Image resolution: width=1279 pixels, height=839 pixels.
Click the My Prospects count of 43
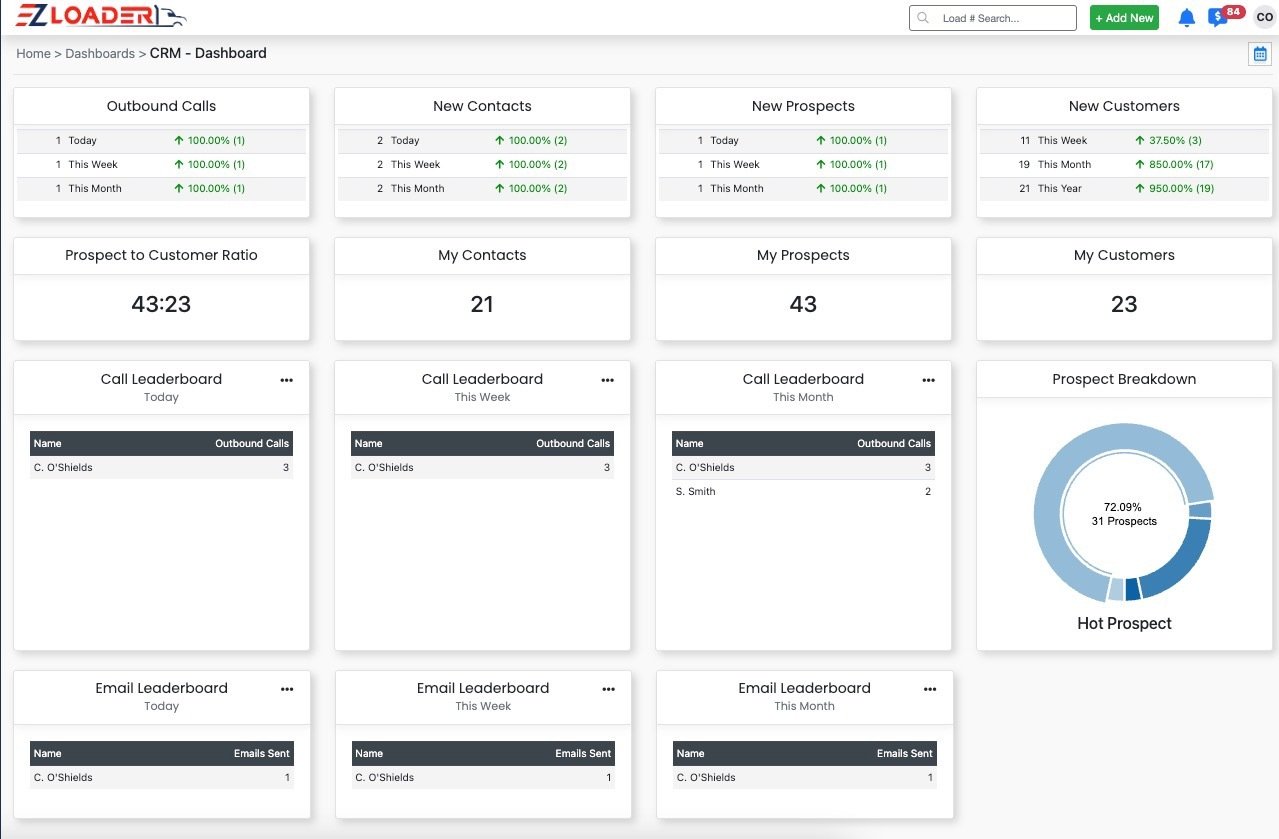tap(803, 304)
